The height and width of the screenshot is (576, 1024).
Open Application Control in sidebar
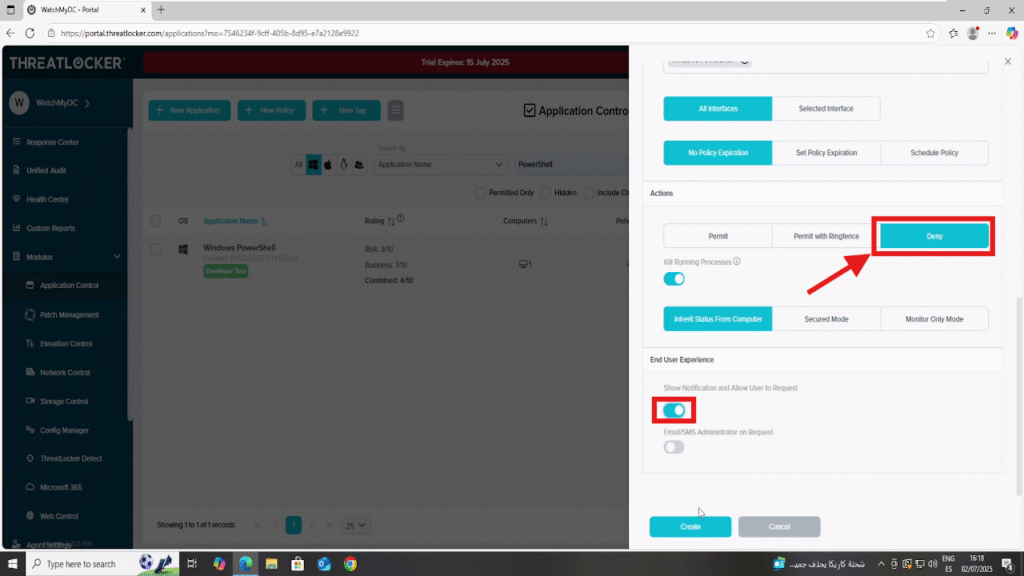pyautogui.click(x=69, y=285)
